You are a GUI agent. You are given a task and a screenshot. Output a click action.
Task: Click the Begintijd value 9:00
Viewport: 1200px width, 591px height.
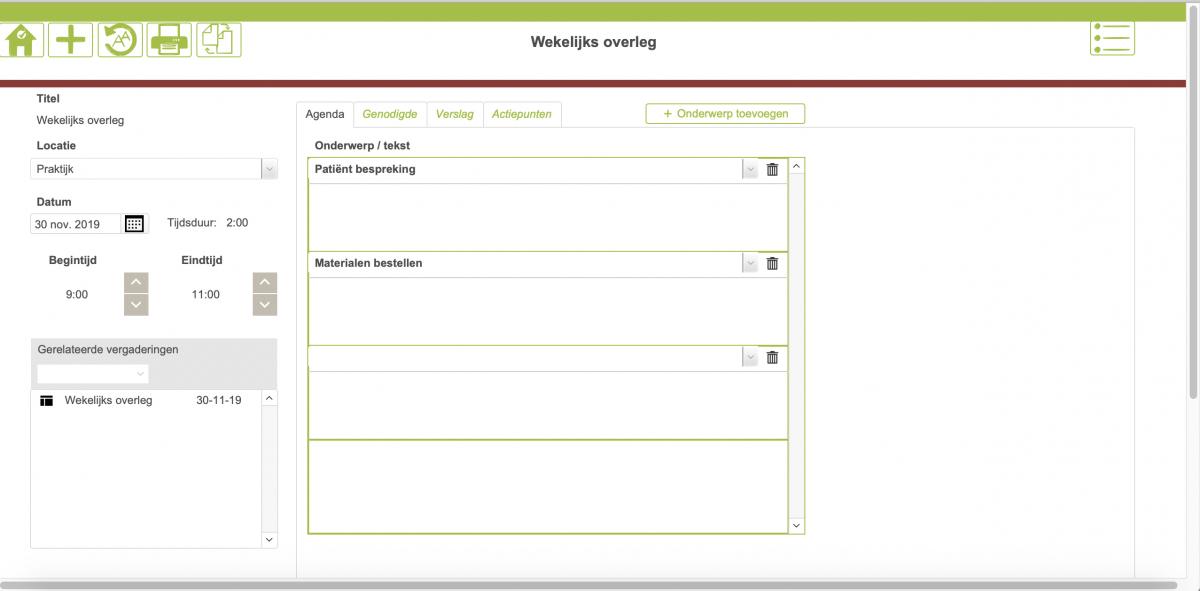tap(76, 295)
